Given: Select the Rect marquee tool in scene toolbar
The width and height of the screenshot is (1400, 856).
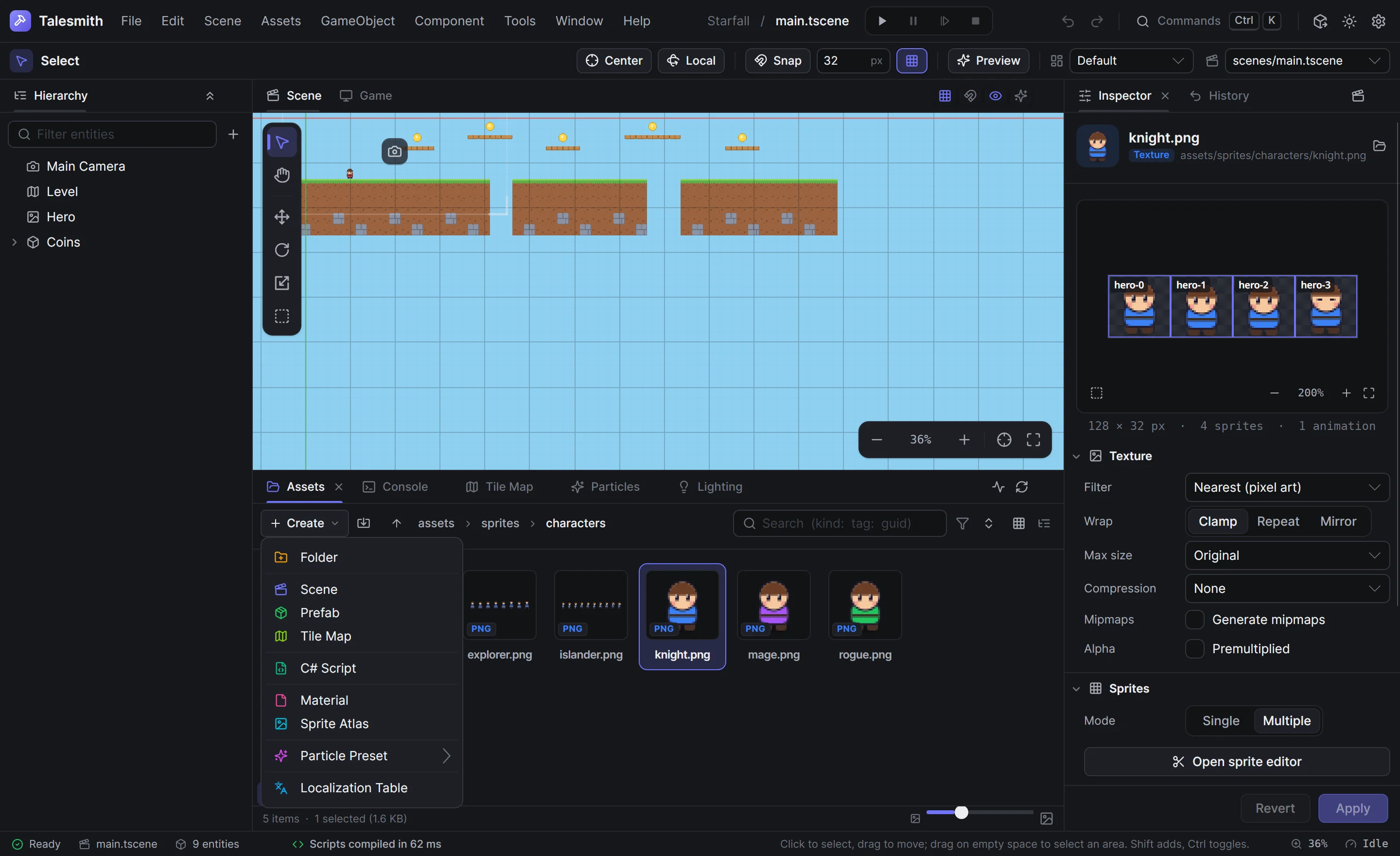Looking at the screenshot, I should (282, 316).
